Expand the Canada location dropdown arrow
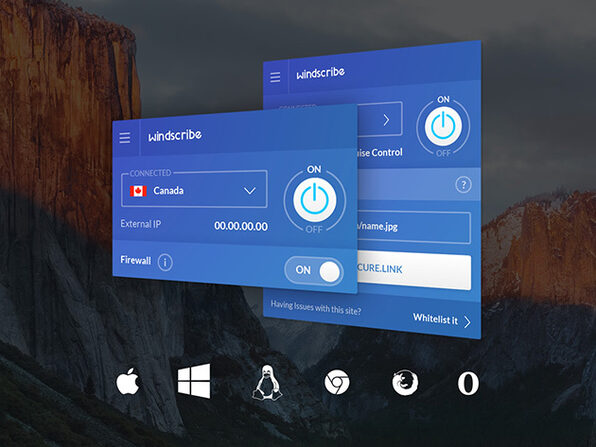 [250, 191]
